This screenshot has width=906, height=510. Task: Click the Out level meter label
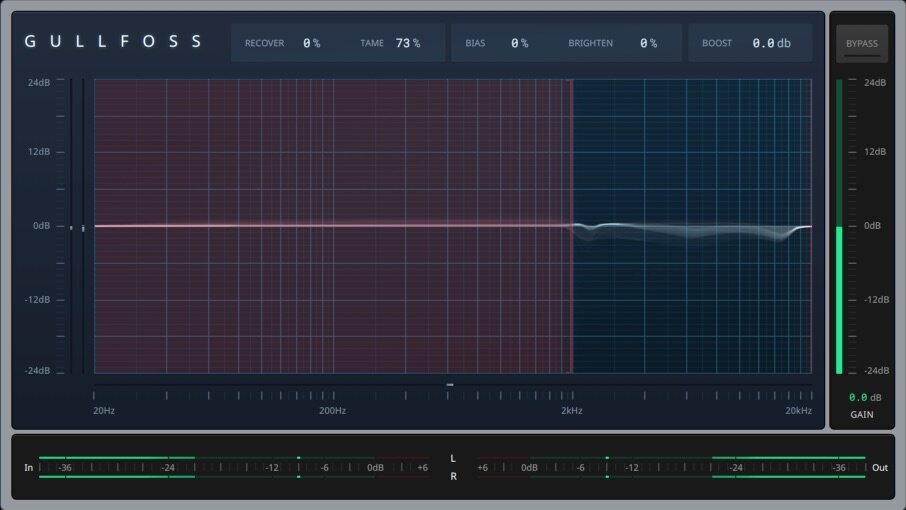[x=879, y=468]
